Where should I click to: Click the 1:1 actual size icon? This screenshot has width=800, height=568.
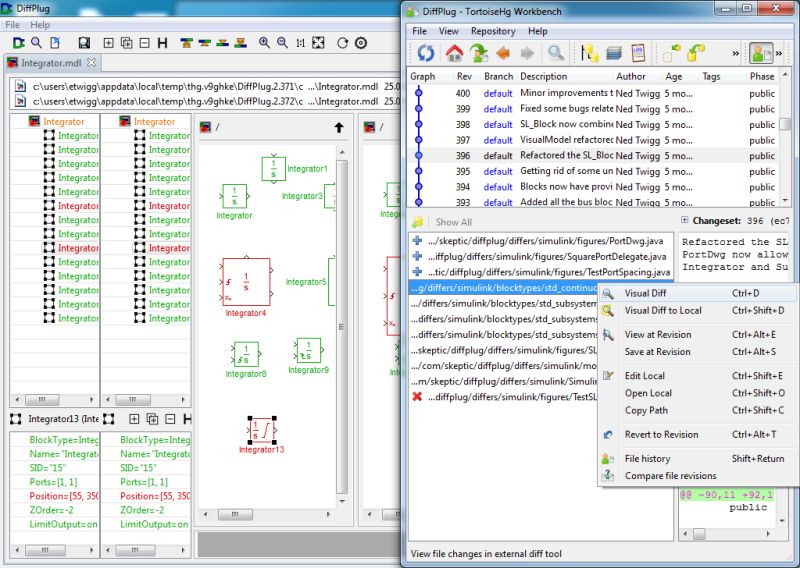[x=301, y=43]
